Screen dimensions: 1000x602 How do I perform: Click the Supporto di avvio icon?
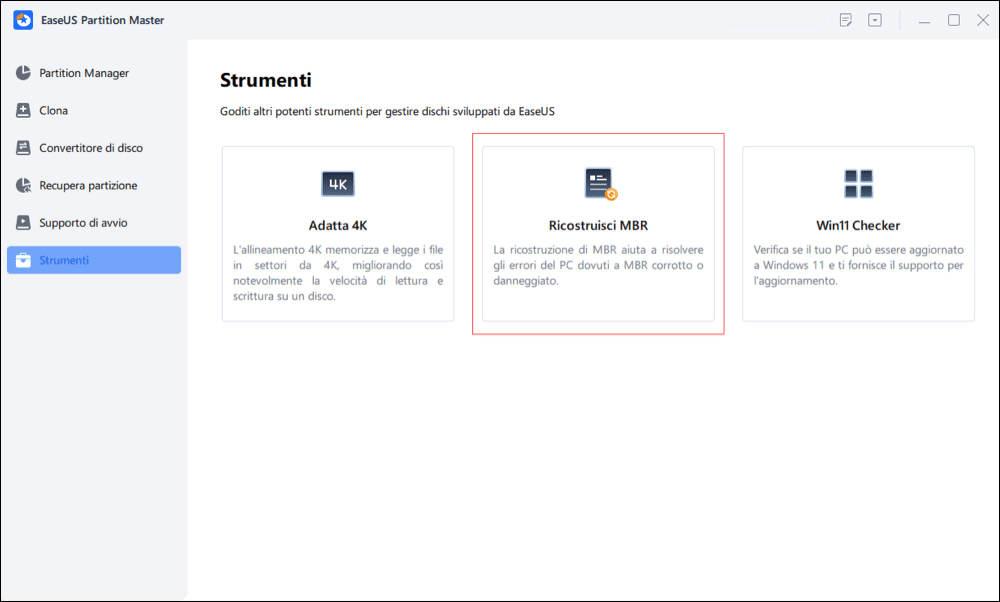click(x=23, y=223)
